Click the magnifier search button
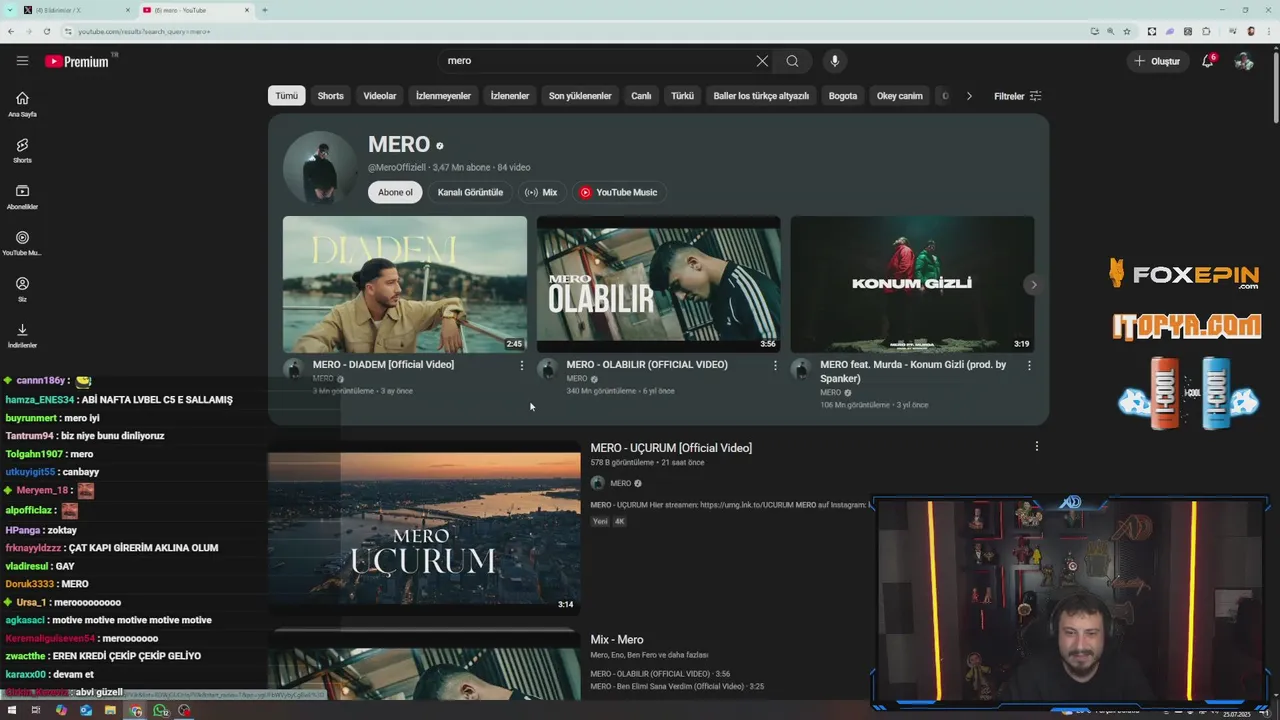 coord(792,61)
